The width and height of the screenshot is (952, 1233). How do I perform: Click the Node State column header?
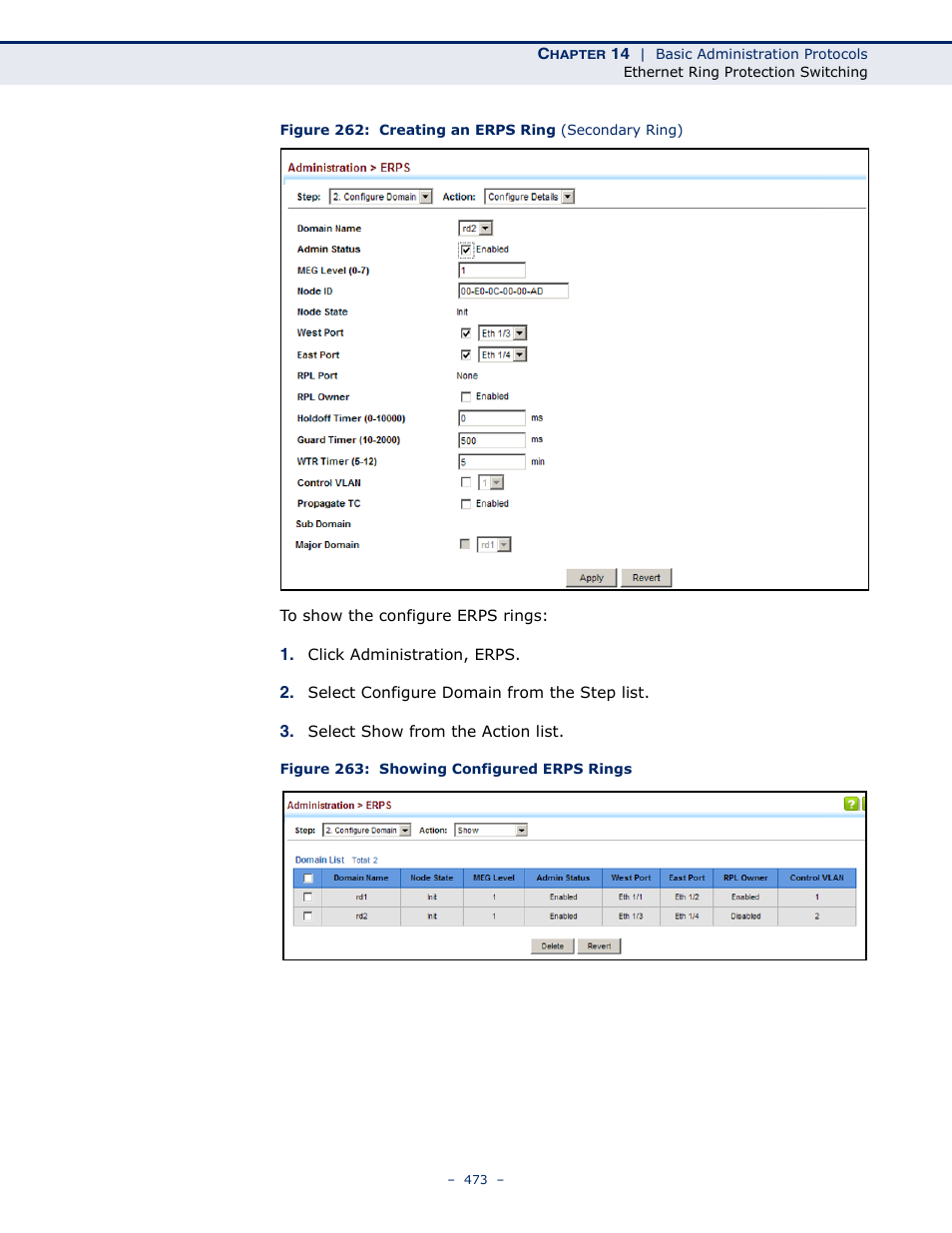tap(432, 879)
